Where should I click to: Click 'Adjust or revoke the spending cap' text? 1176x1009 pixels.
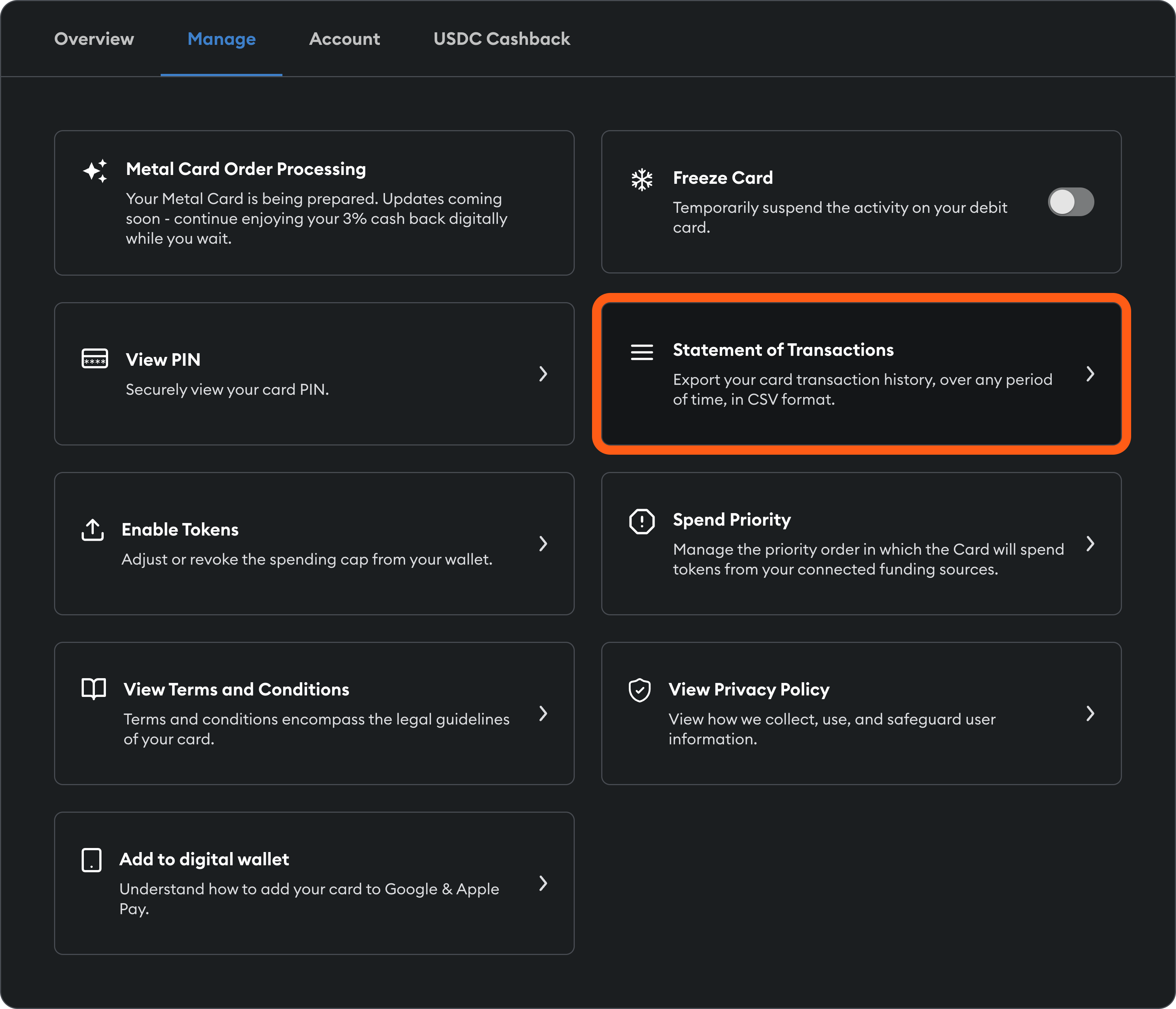[306, 559]
